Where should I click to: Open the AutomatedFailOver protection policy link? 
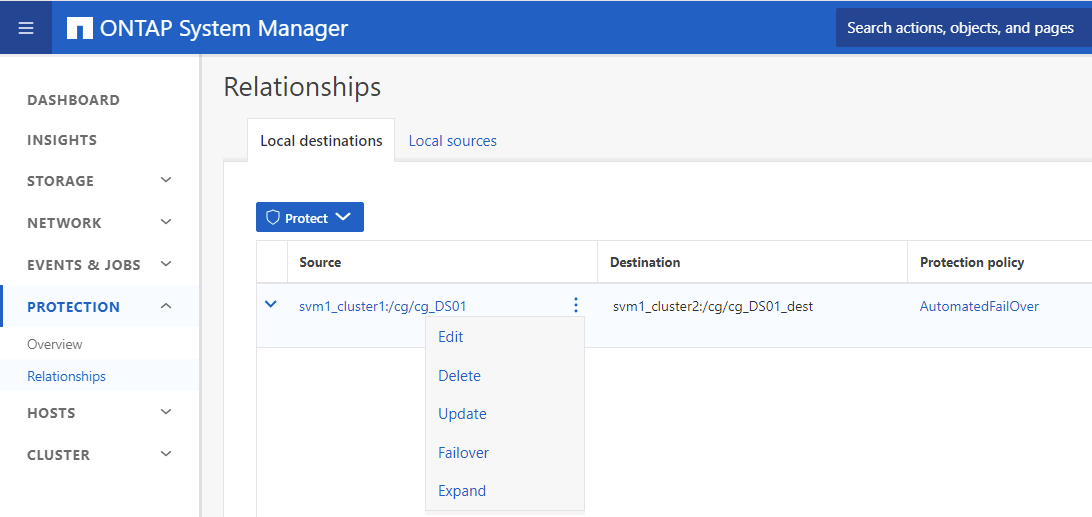[x=979, y=307]
